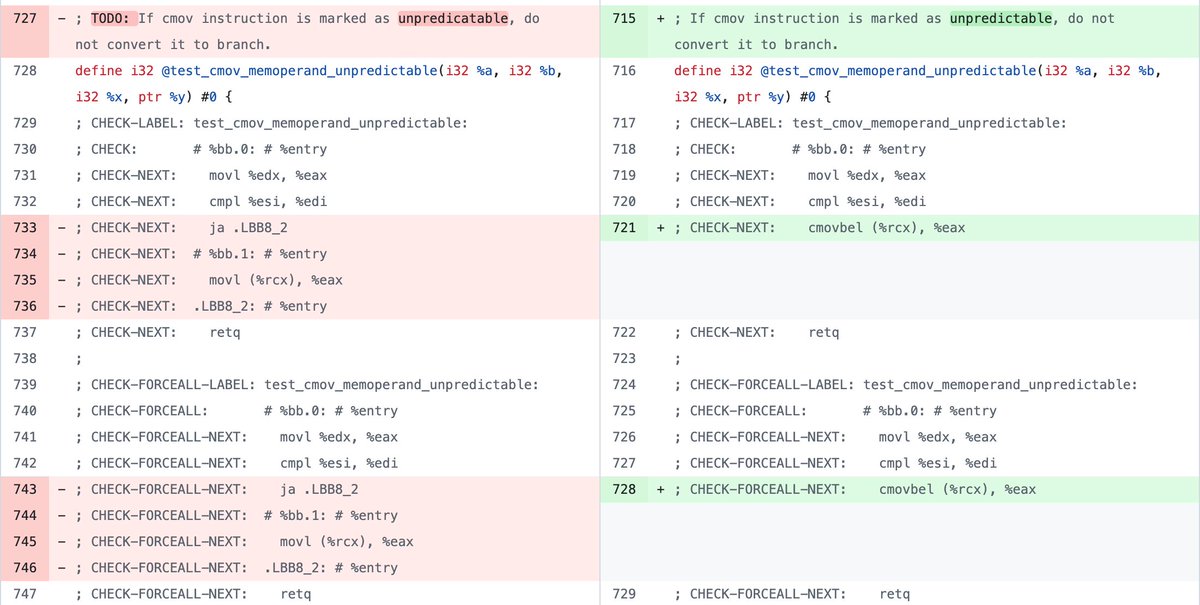Select deleted line number 746
Image resolution: width=1200 pixels, height=605 pixels.
(25, 567)
